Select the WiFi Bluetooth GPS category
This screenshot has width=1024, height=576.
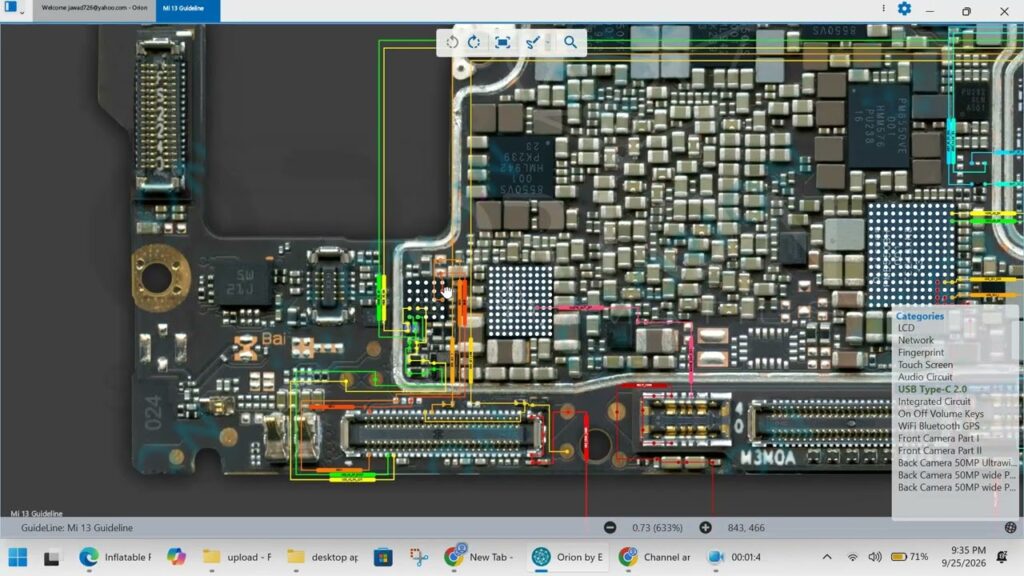click(x=938, y=426)
